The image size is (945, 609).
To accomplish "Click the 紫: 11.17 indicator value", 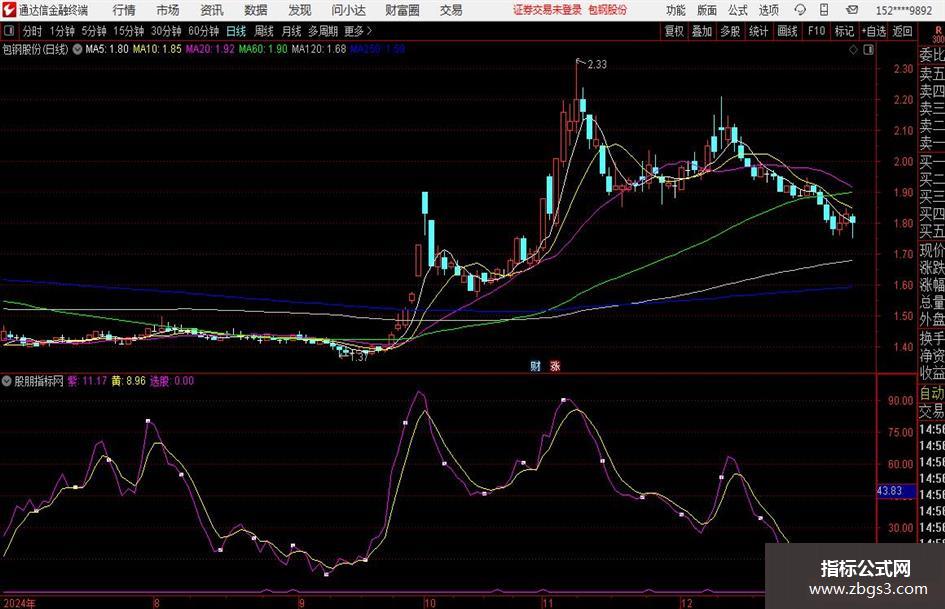I will (87, 381).
